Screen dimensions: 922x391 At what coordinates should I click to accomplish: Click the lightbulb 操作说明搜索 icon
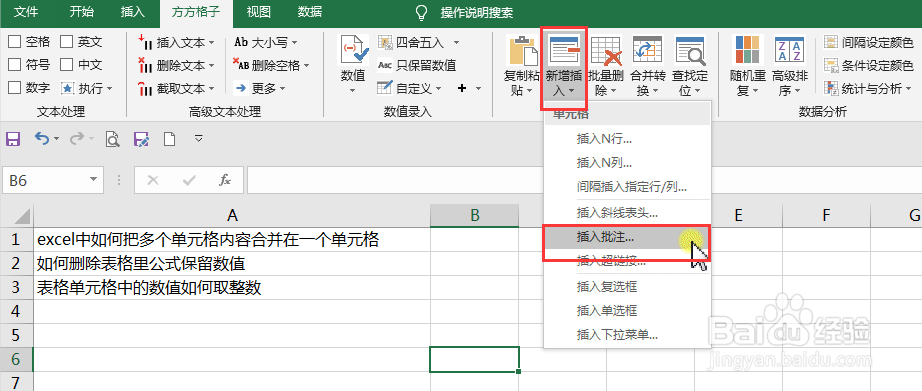(421, 12)
